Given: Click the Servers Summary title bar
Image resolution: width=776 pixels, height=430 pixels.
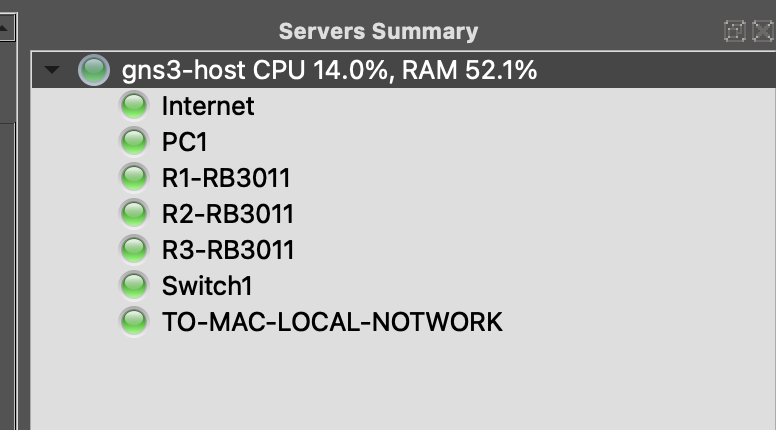Looking at the screenshot, I should 378,32.
